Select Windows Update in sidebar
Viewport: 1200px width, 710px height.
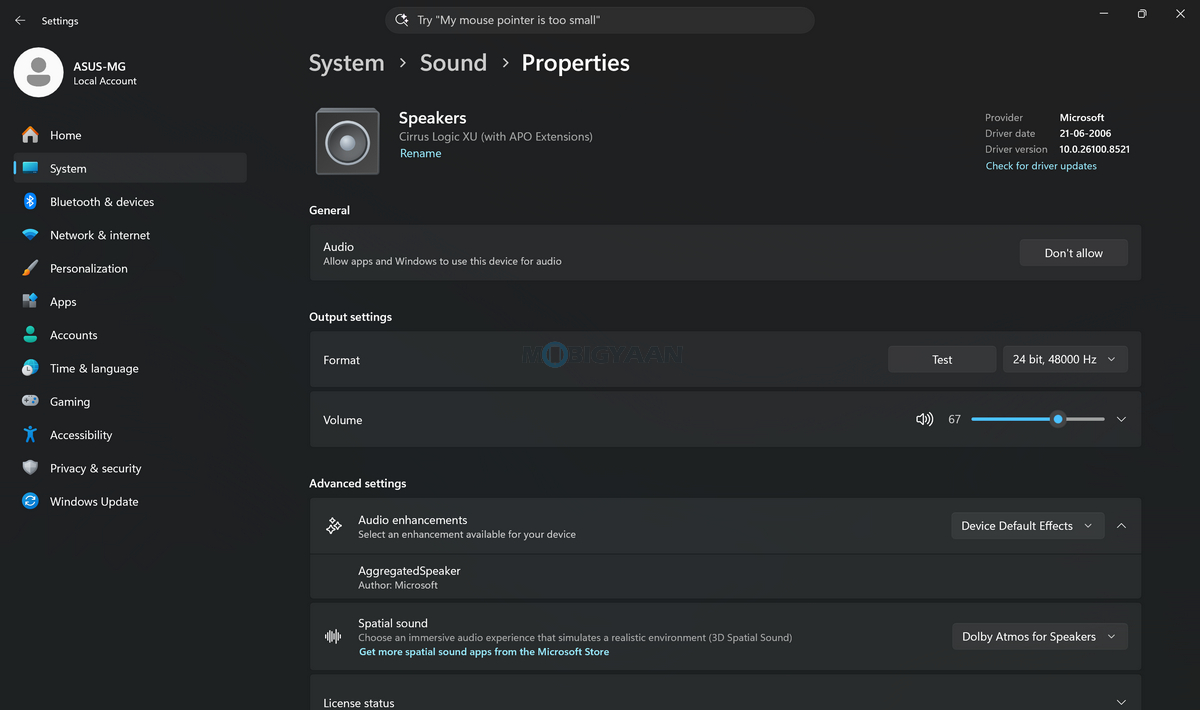pos(130,501)
